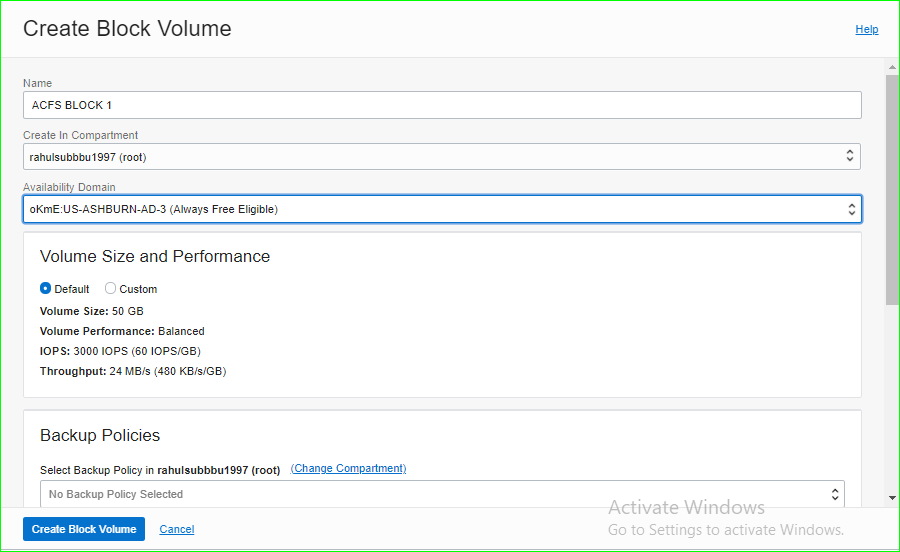
Task: Click the Custom option text label
Action: click(138, 289)
